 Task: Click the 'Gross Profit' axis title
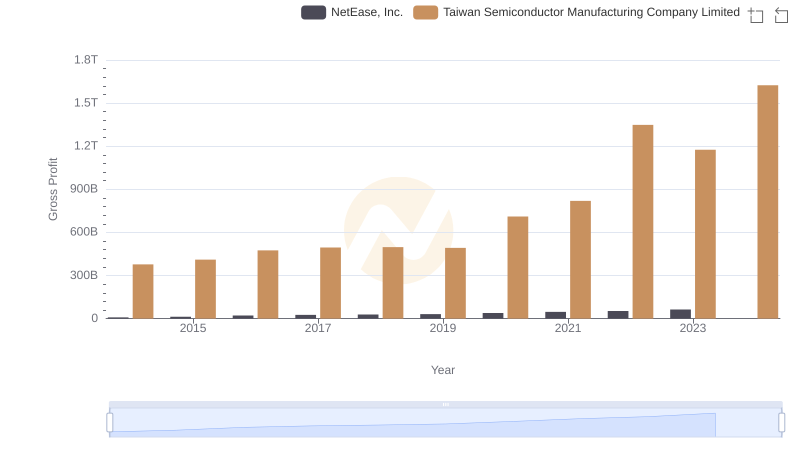point(53,189)
